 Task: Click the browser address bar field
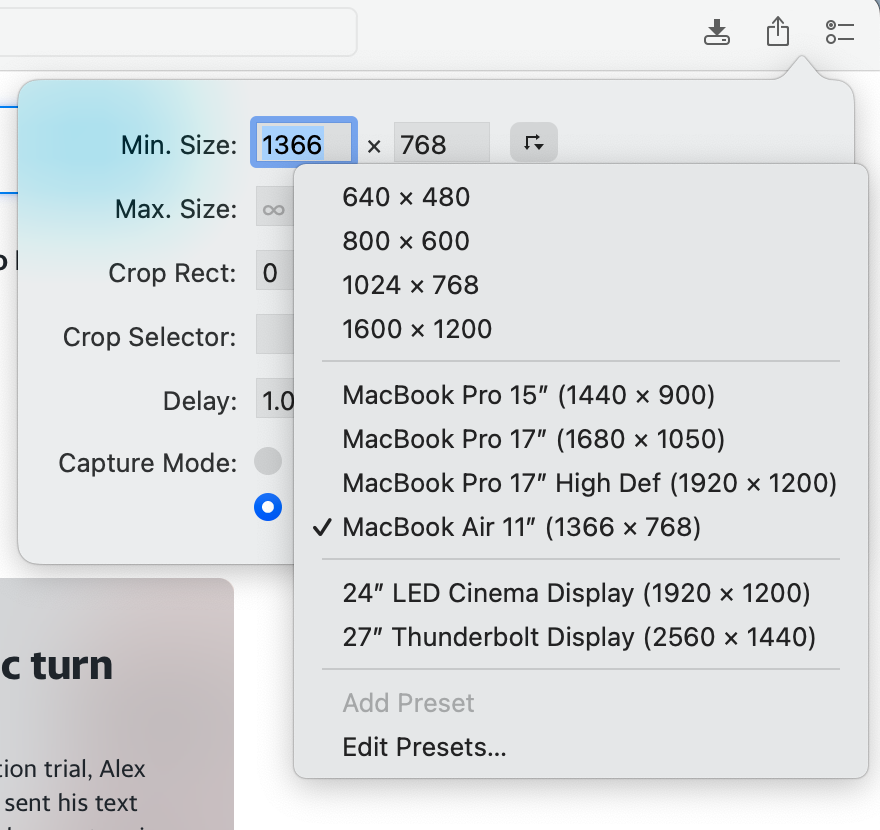tap(177, 31)
